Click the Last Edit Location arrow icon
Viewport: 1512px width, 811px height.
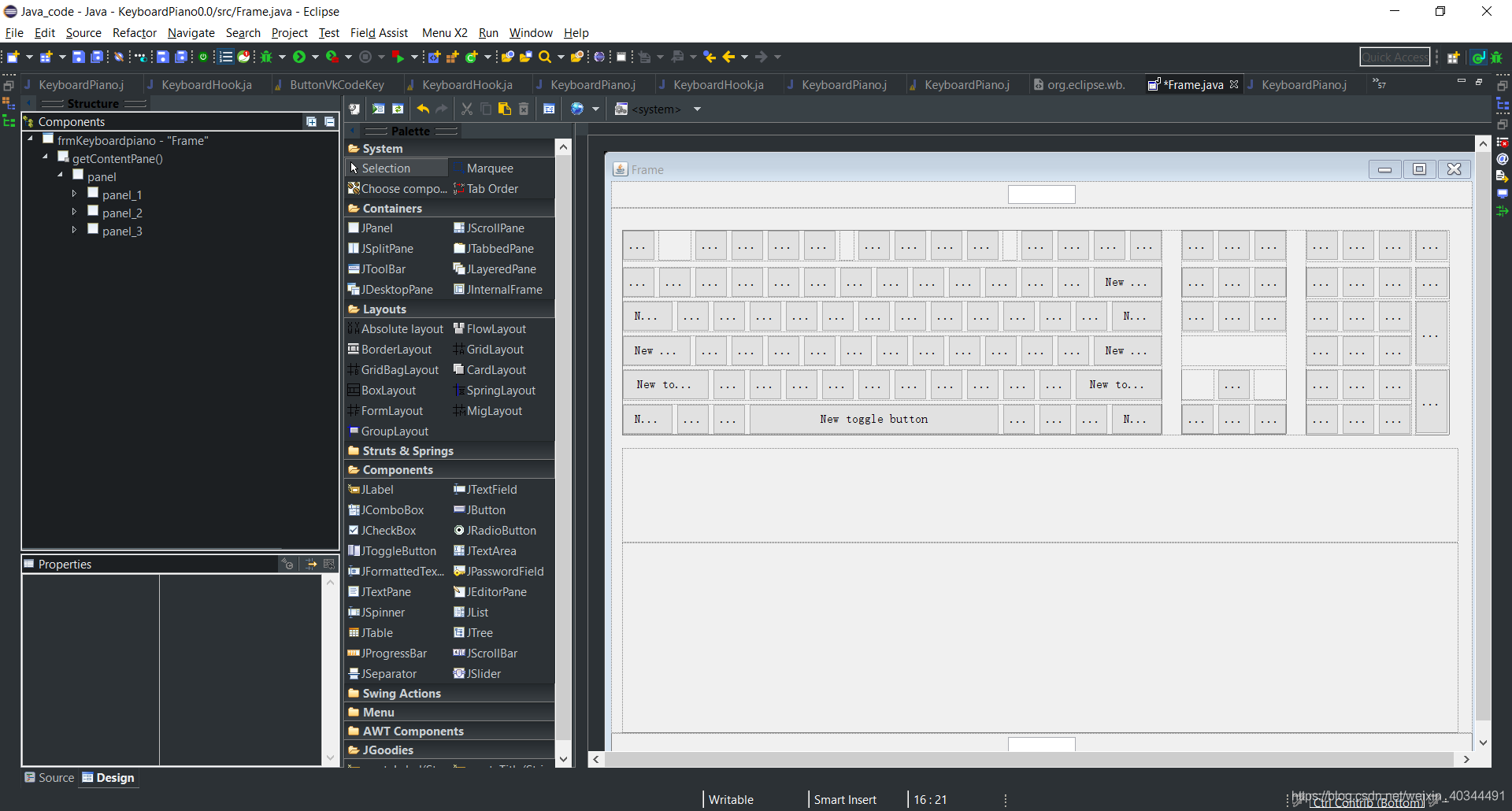(710, 57)
